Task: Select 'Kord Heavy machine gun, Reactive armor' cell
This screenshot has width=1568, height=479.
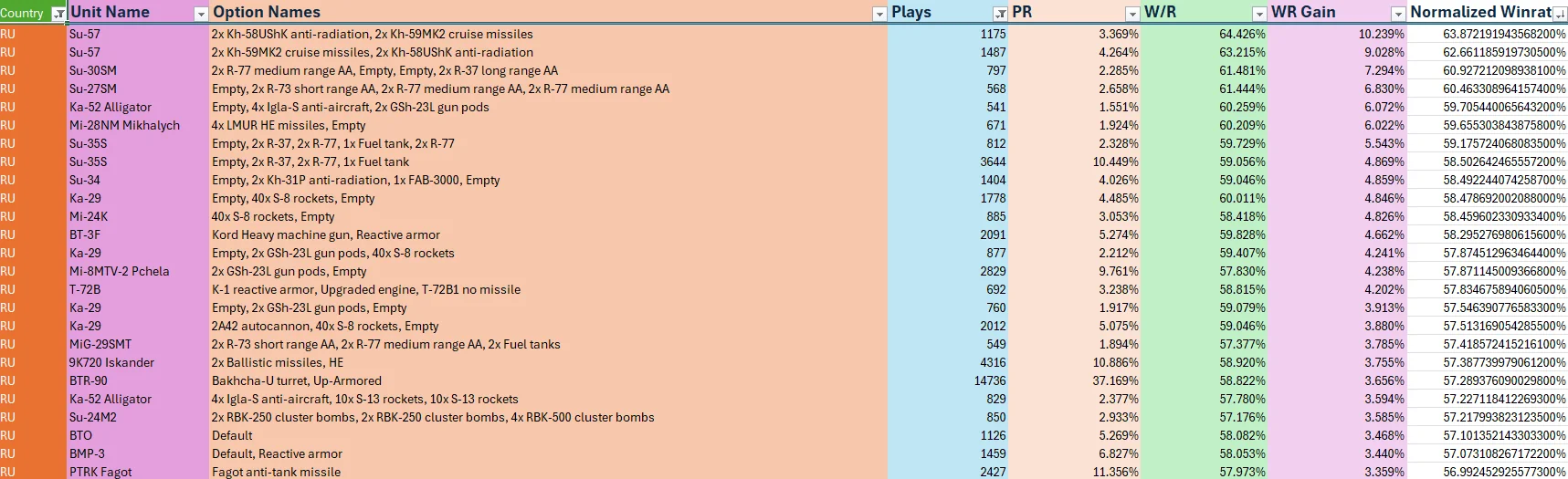Action: click(549, 234)
